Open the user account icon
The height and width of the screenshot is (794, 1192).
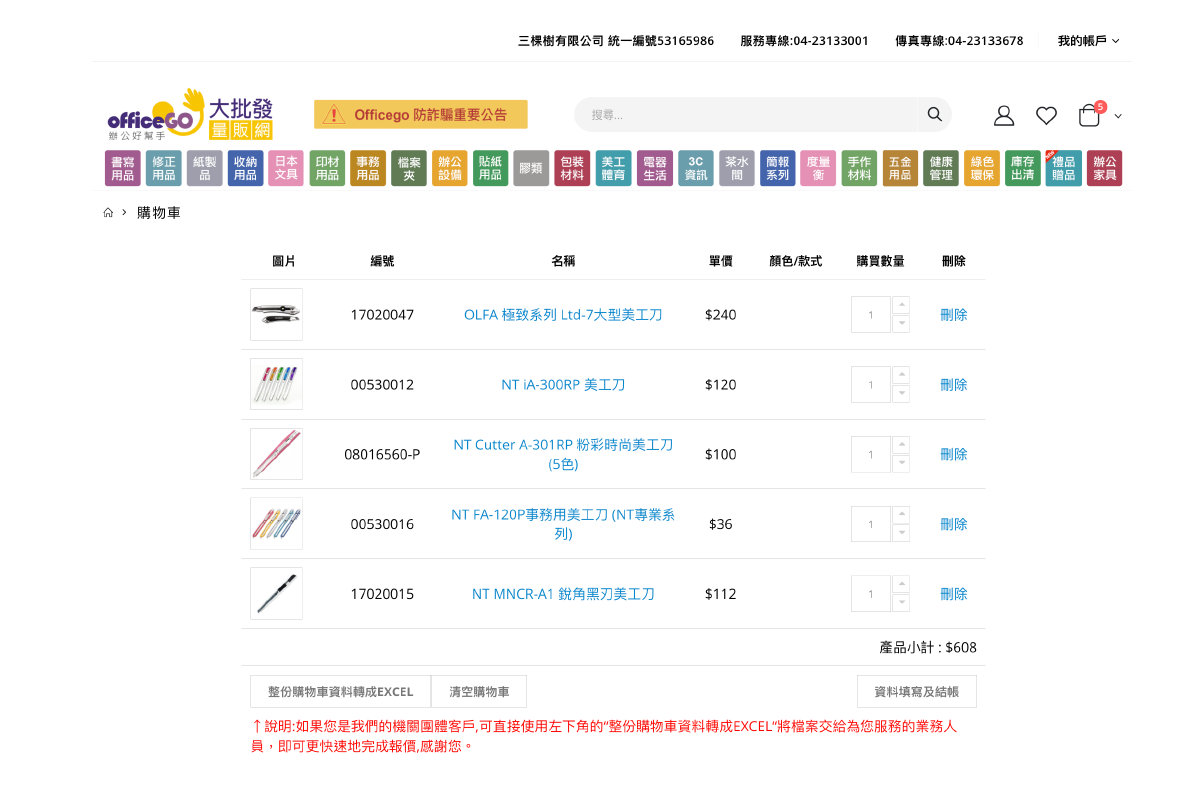[1003, 116]
